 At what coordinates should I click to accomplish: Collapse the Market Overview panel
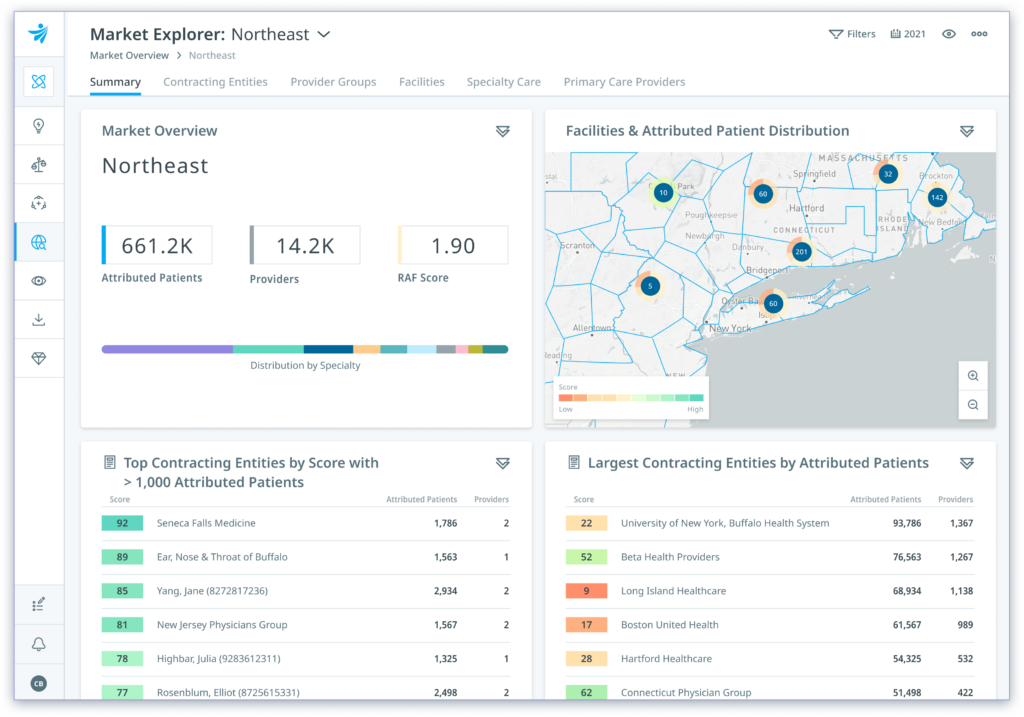503,132
